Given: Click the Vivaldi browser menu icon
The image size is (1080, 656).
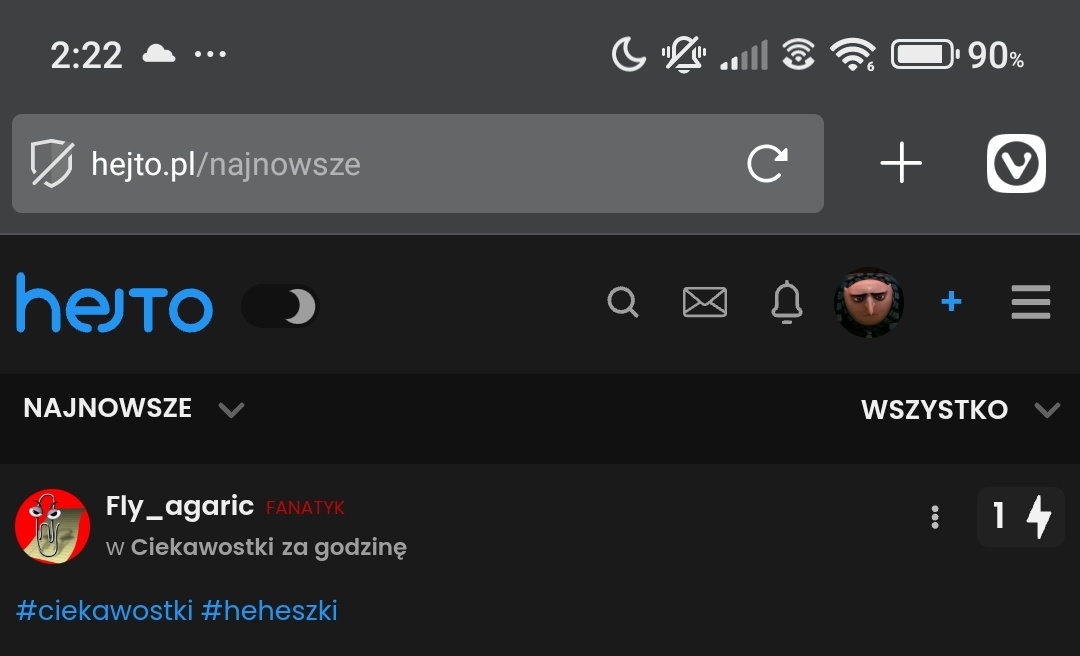Looking at the screenshot, I should coord(1016,163).
